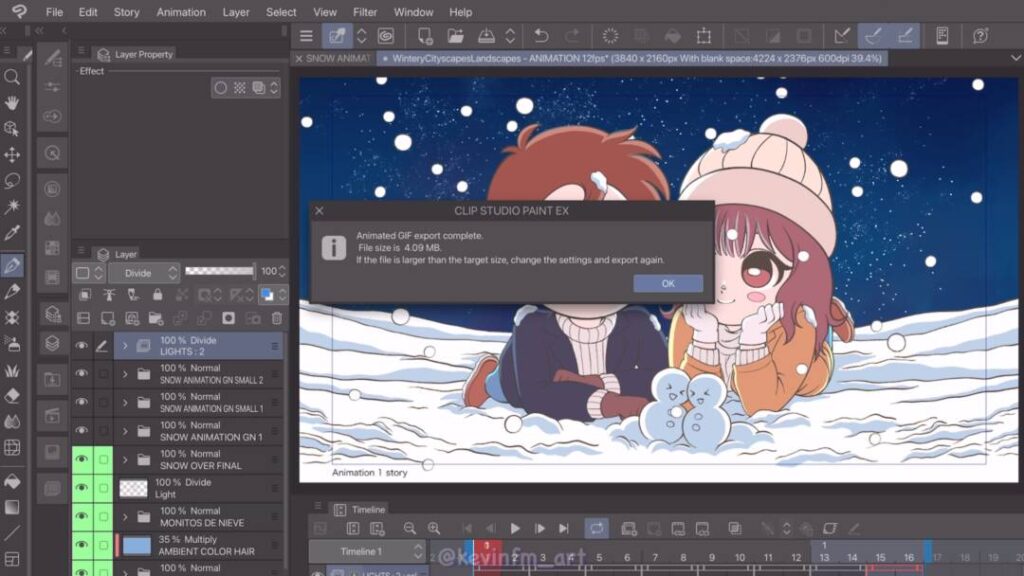Expand the SNOW ANIMATION GN SMALL 2 folder

[125, 374]
